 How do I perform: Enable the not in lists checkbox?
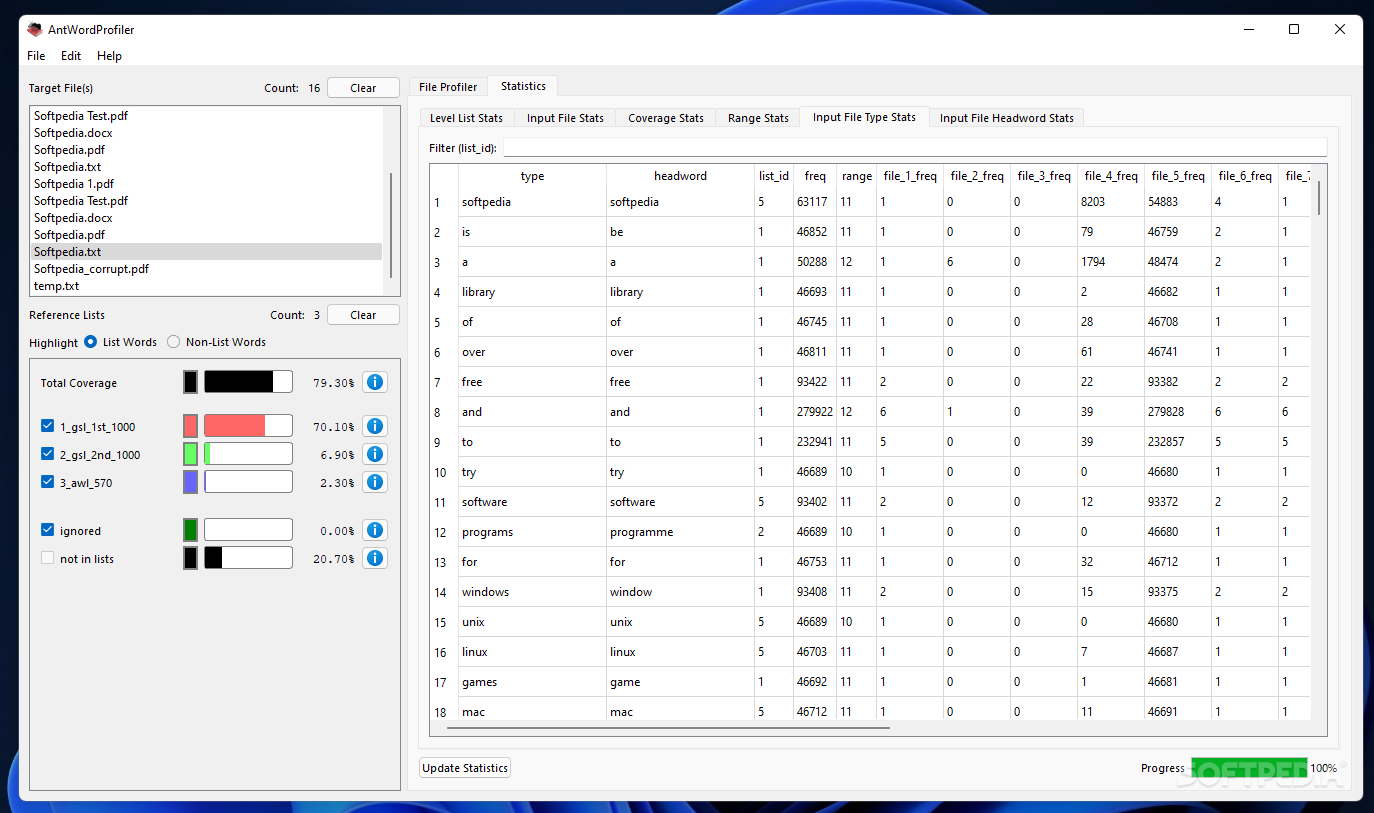tap(47, 558)
